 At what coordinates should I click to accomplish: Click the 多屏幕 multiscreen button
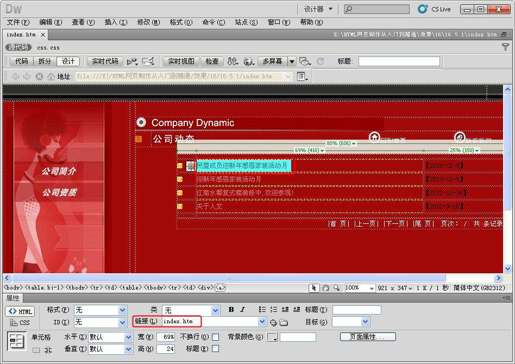tap(272, 61)
